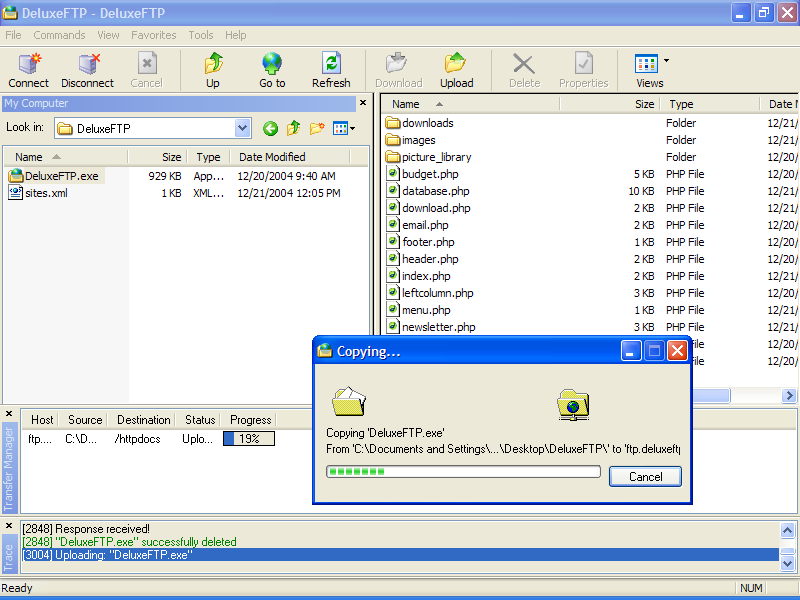Close the Trace log panel

pyautogui.click(x=9, y=526)
